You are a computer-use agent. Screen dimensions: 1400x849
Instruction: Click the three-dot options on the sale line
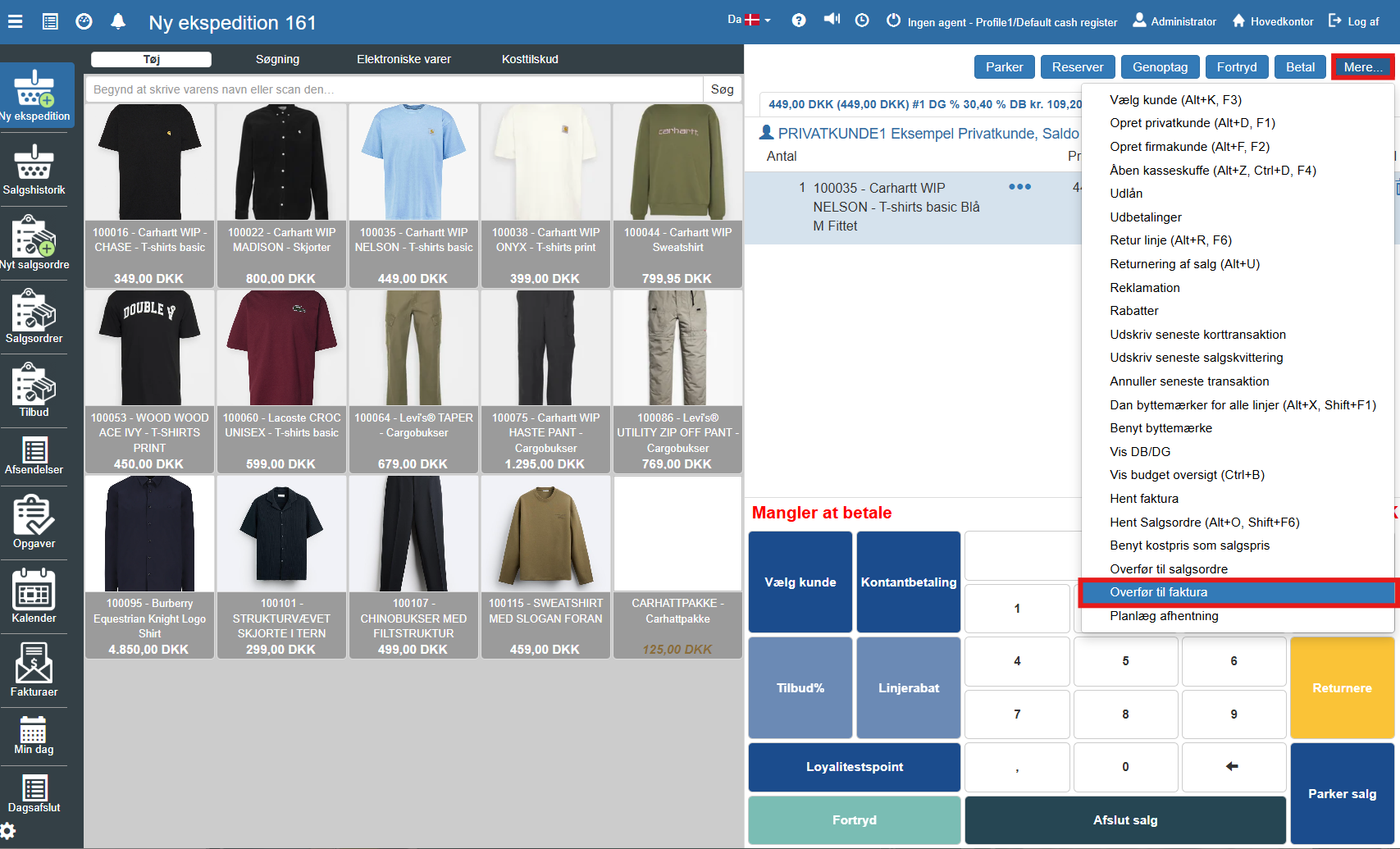click(x=1019, y=187)
